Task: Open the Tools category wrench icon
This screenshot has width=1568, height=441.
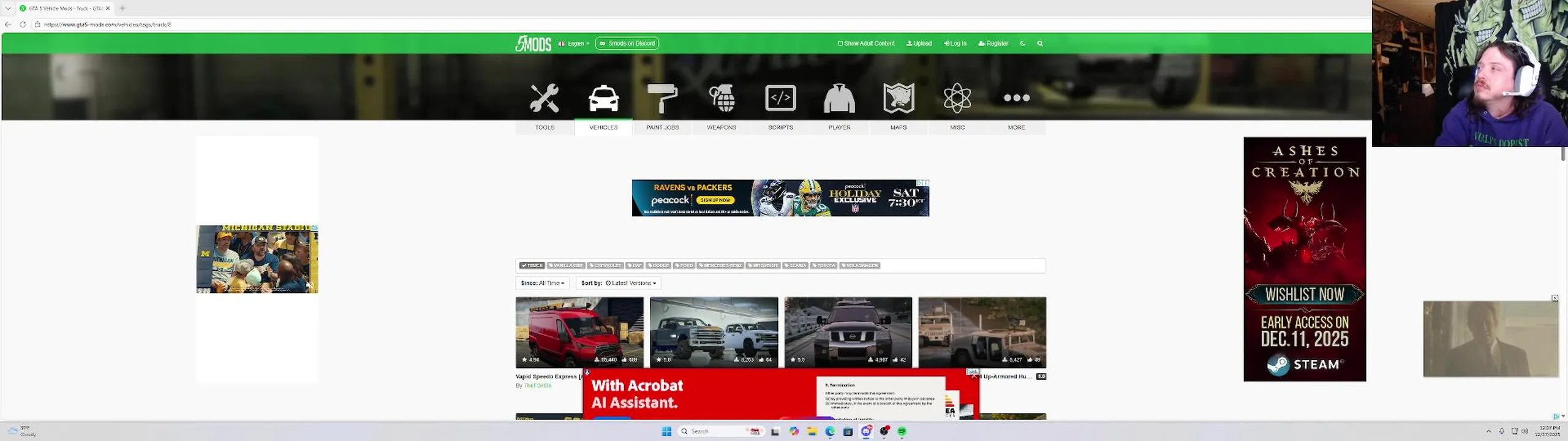Action: pos(544,98)
